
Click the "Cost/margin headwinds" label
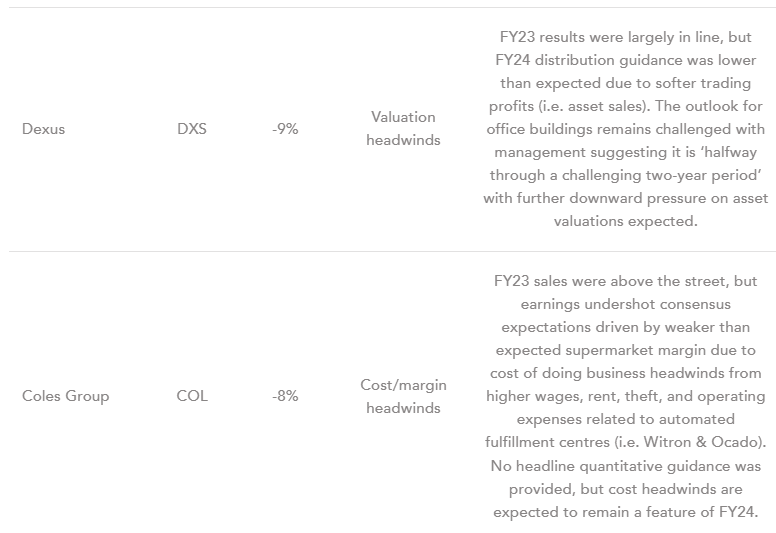(403, 395)
